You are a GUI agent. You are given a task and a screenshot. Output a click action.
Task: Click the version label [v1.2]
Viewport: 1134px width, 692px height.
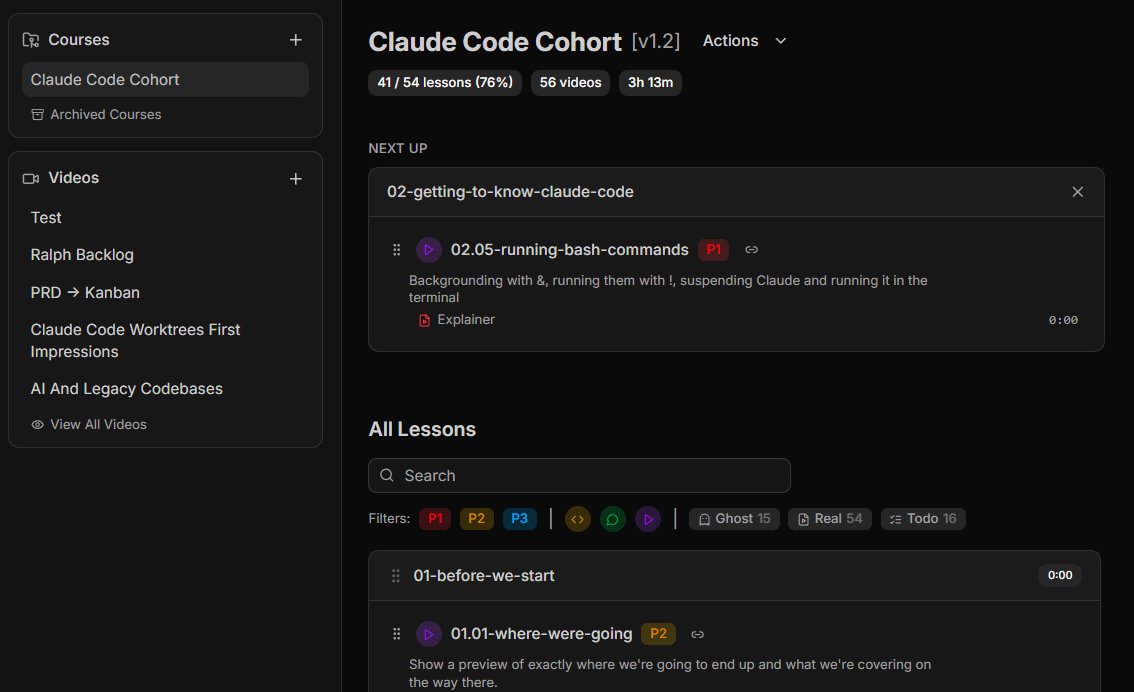click(x=655, y=41)
